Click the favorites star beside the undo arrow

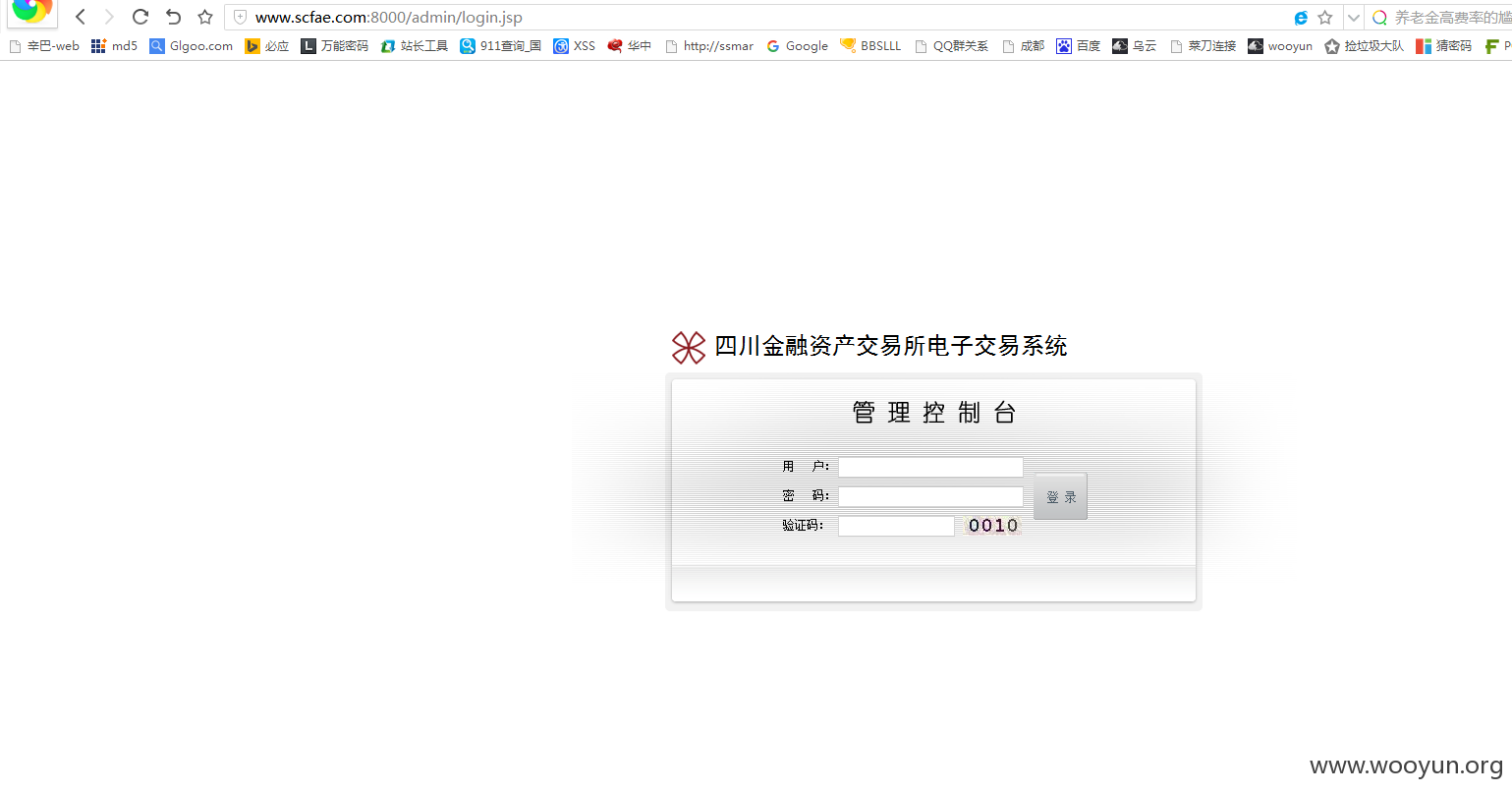204,17
